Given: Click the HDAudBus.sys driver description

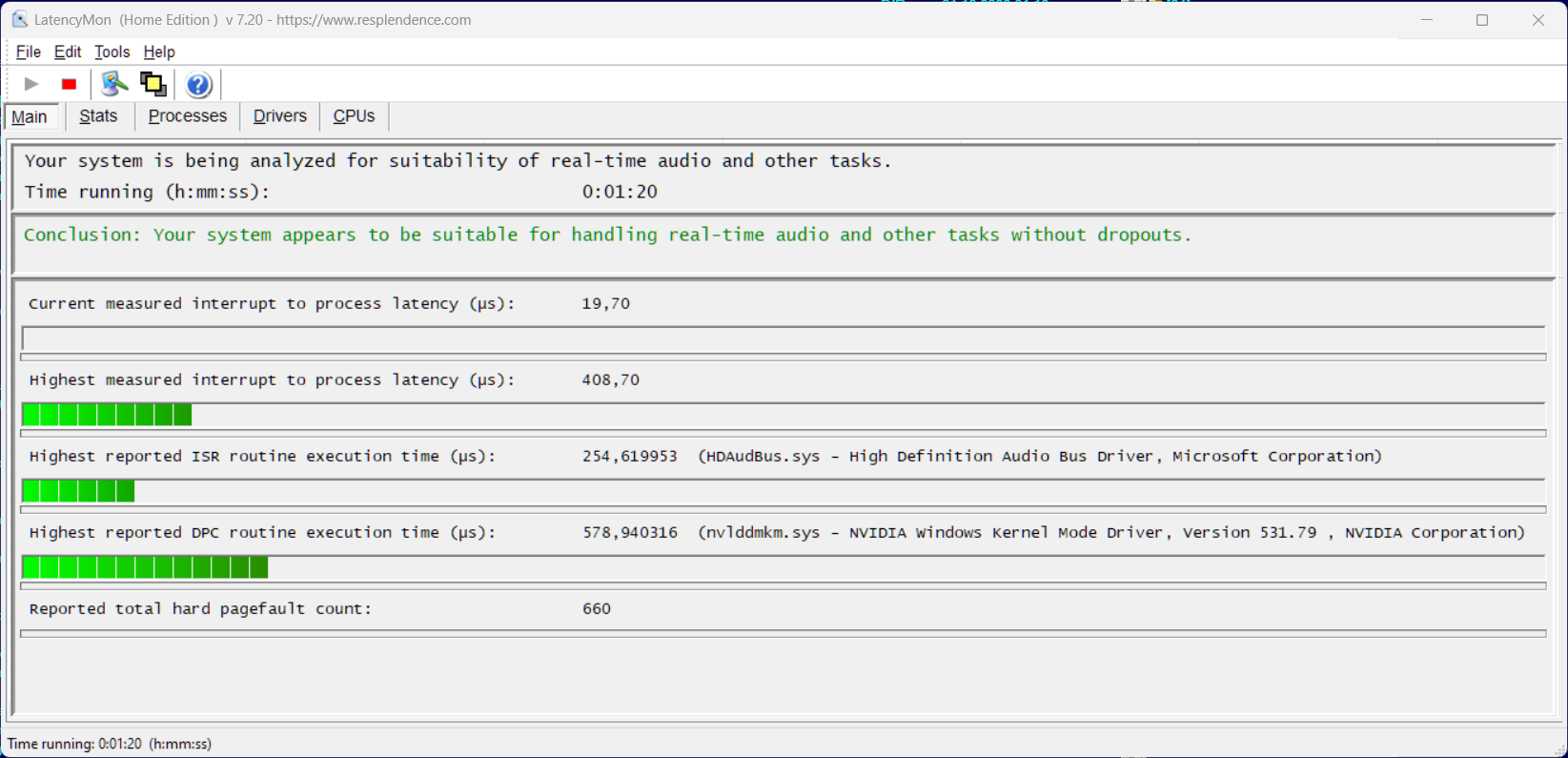Looking at the screenshot, I should click(x=1040, y=457).
